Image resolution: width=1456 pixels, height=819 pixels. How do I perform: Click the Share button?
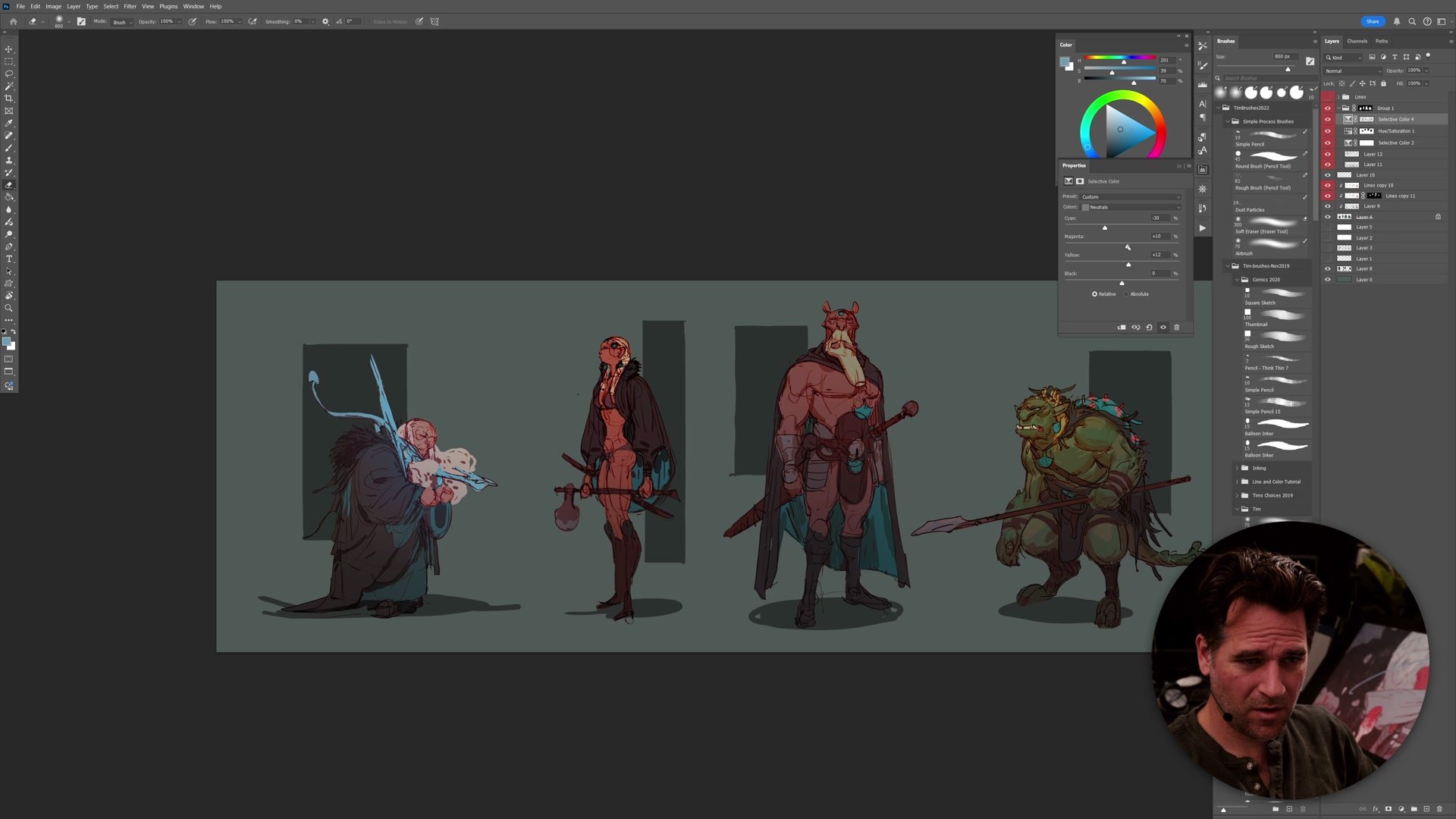coord(1372,21)
